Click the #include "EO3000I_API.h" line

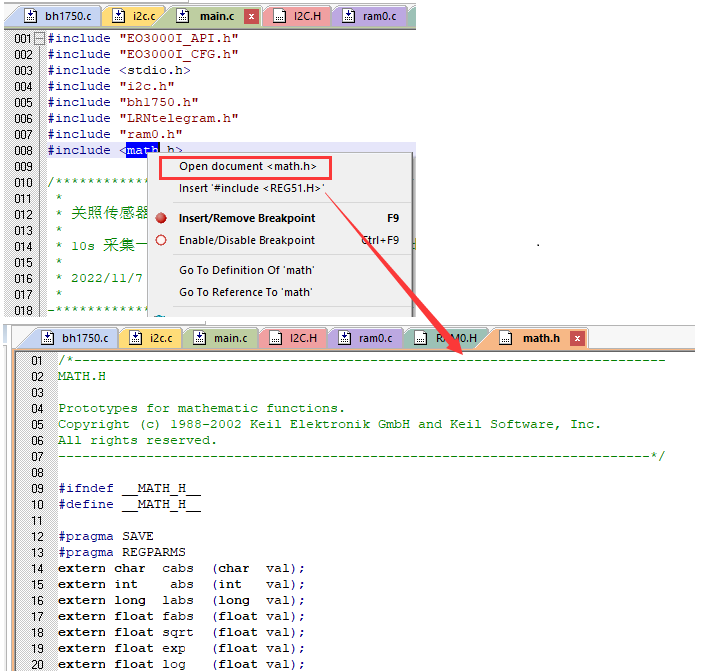143,39
